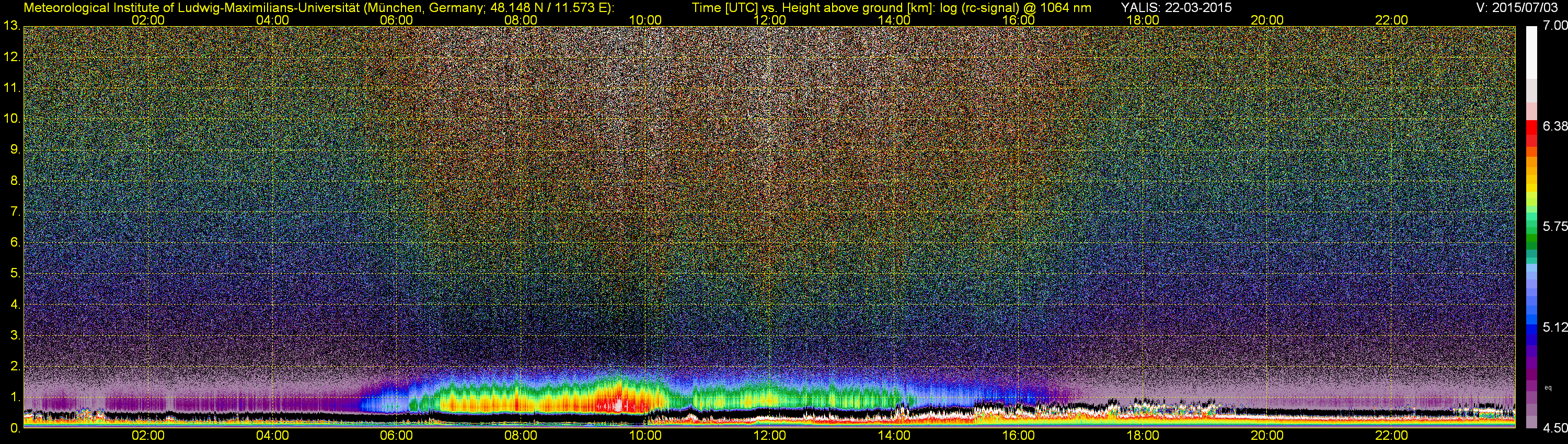Click the 12 km height axis label
Image resolution: width=1568 pixels, height=444 pixels.
click(11, 57)
